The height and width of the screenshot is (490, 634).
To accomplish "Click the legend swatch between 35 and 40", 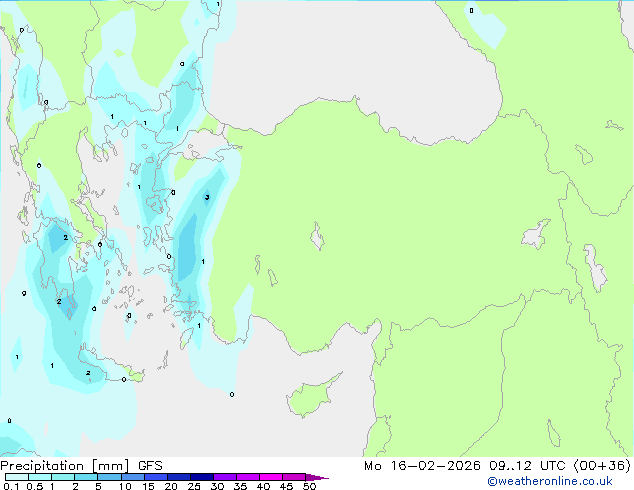I will point(248,477).
